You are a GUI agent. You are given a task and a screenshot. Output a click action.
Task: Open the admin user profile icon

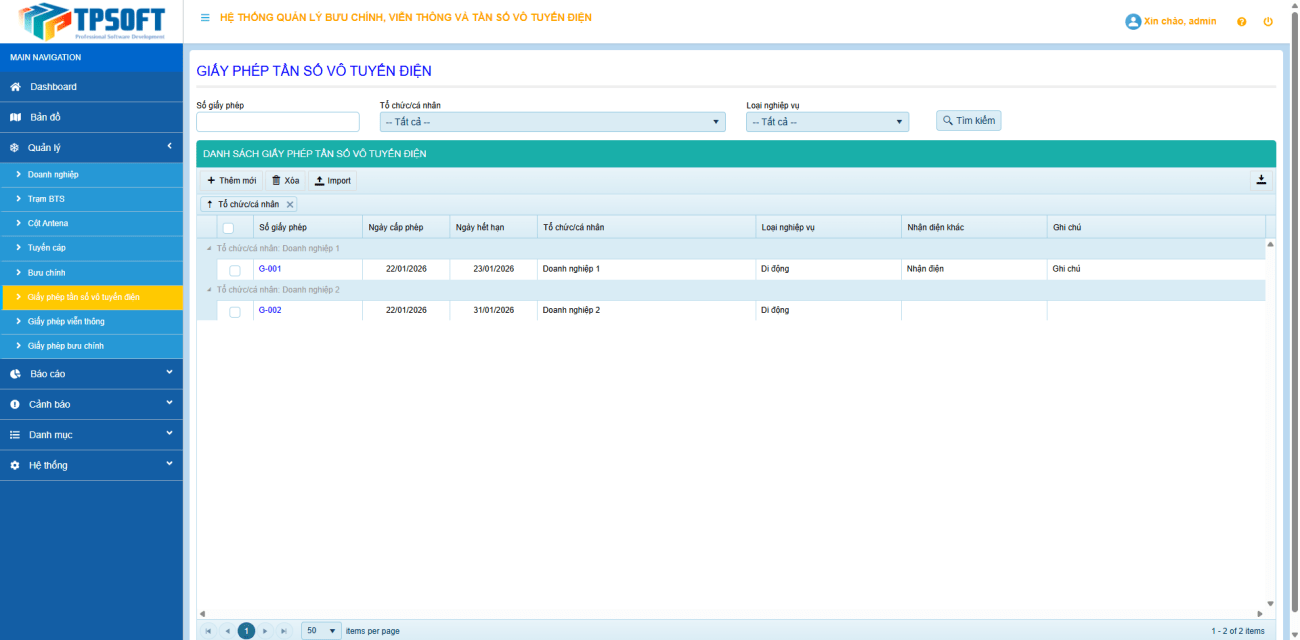1133,21
